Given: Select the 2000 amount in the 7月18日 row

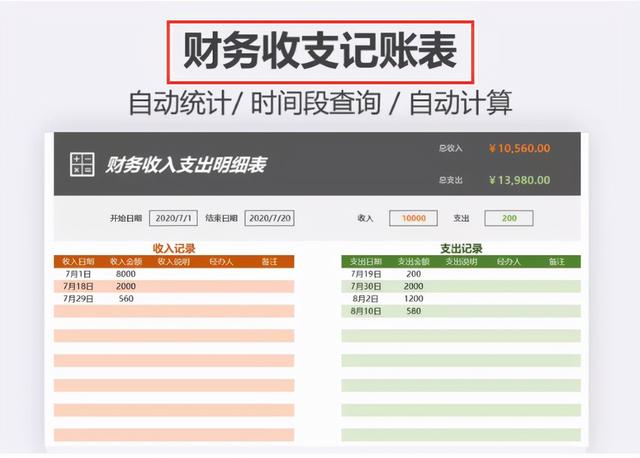Looking at the screenshot, I should click(x=126, y=286).
